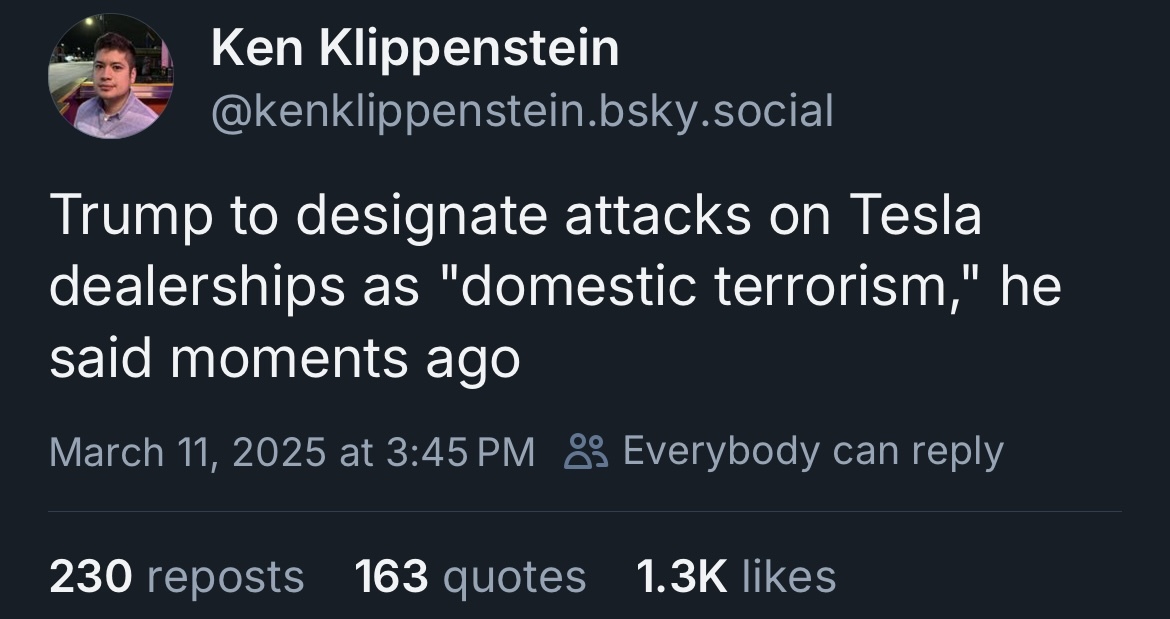Click the number 163 in quote count
Image resolution: width=1170 pixels, height=619 pixels.
[392, 576]
